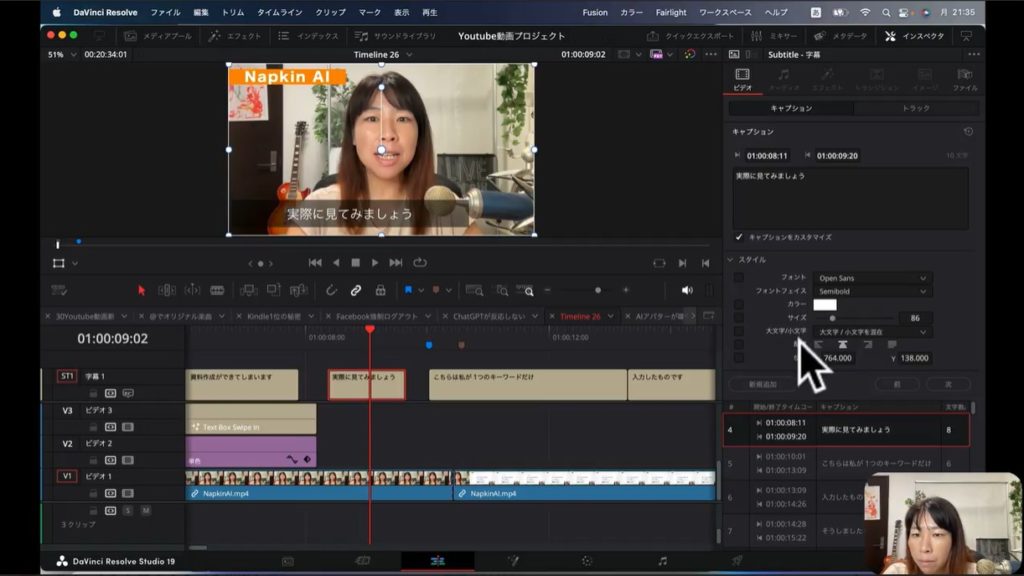Open the フォント Open Sans dropdown
This screenshot has height=576, width=1024.
pyautogui.click(x=871, y=278)
